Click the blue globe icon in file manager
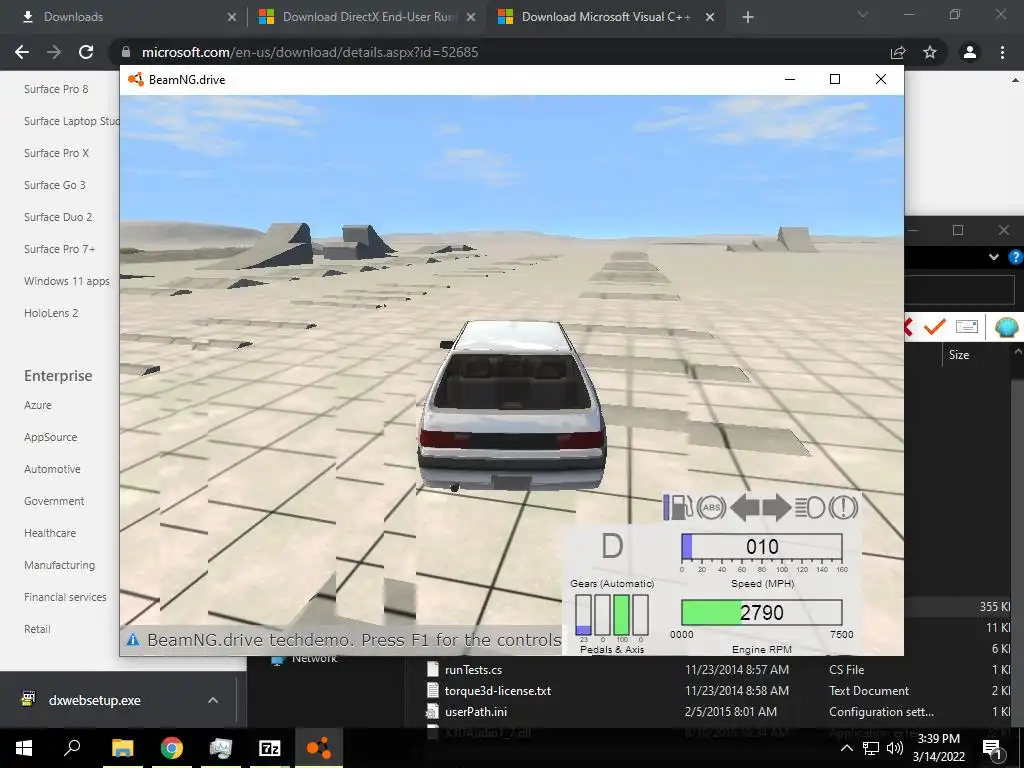 (1006, 326)
